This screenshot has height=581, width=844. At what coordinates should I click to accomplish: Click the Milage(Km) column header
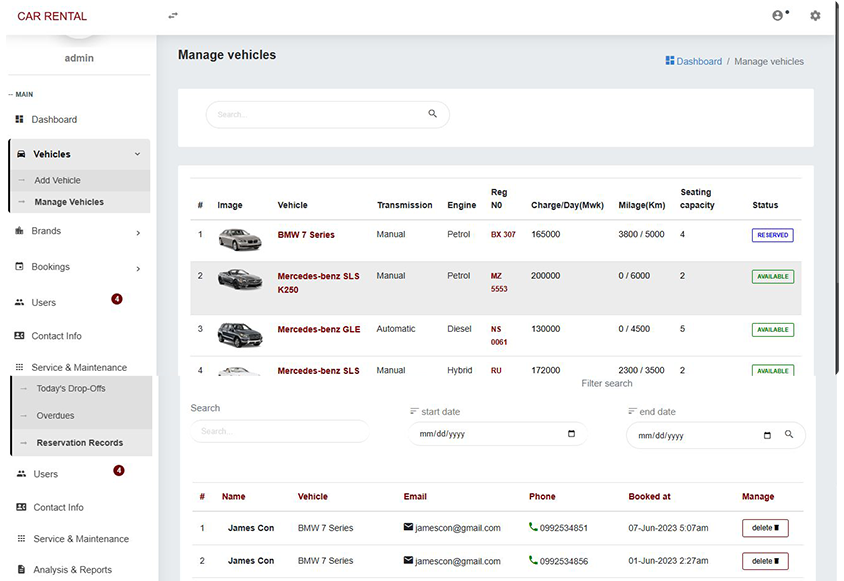pyautogui.click(x=642, y=205)
